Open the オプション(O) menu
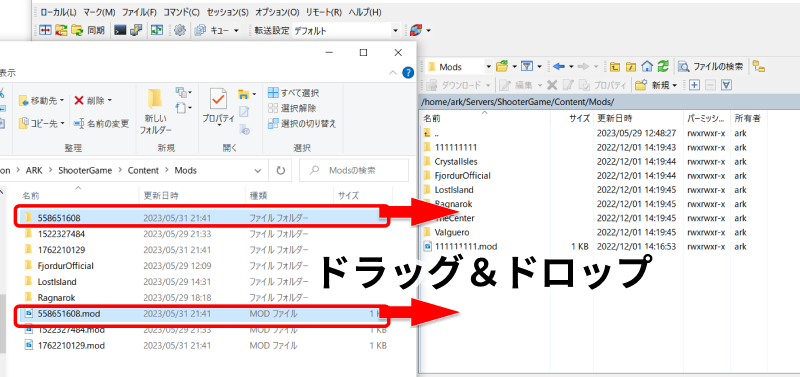 coord(277,12)
